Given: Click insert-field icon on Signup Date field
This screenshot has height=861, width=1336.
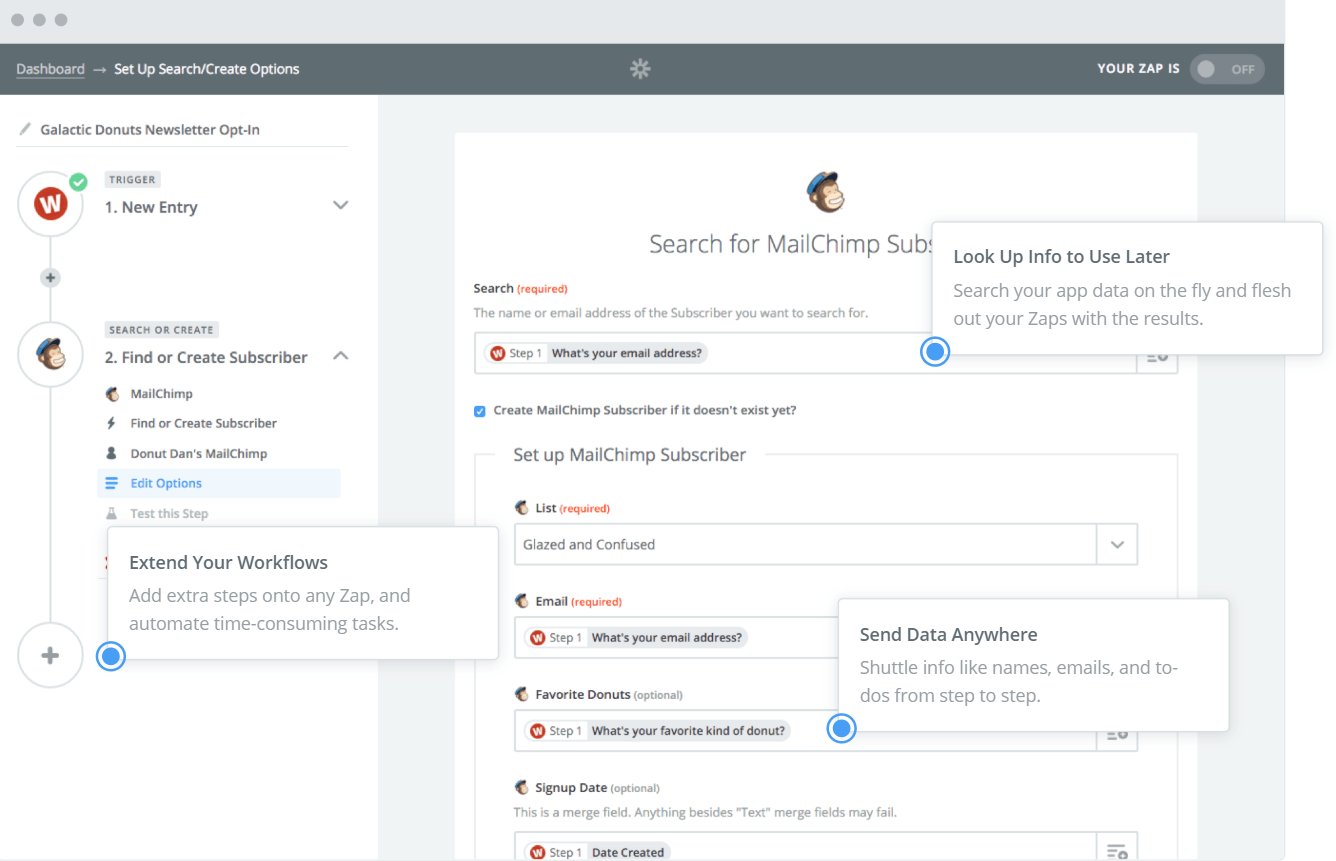Looking at the screenshot, I should click(1117, 851).
